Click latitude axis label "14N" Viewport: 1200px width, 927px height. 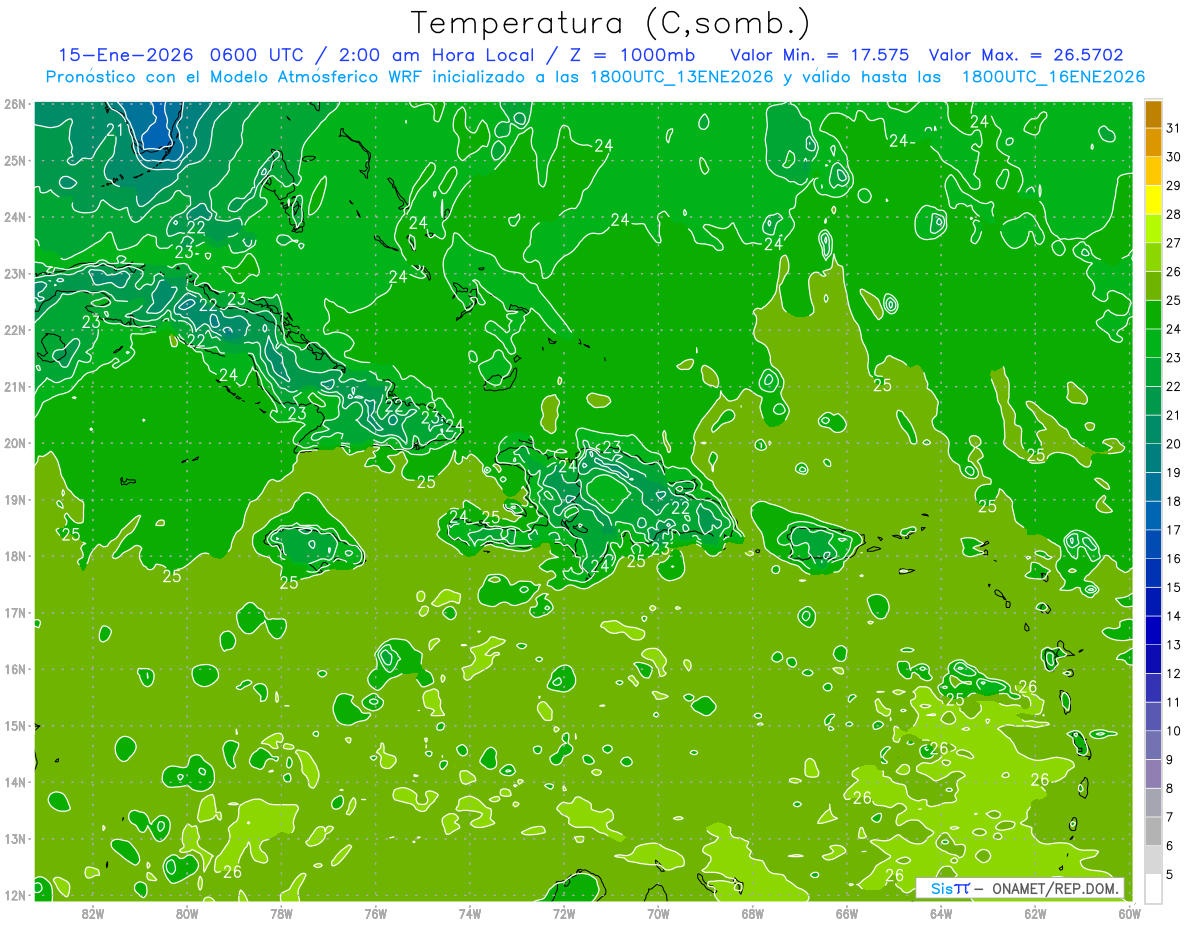pos(14,782)
